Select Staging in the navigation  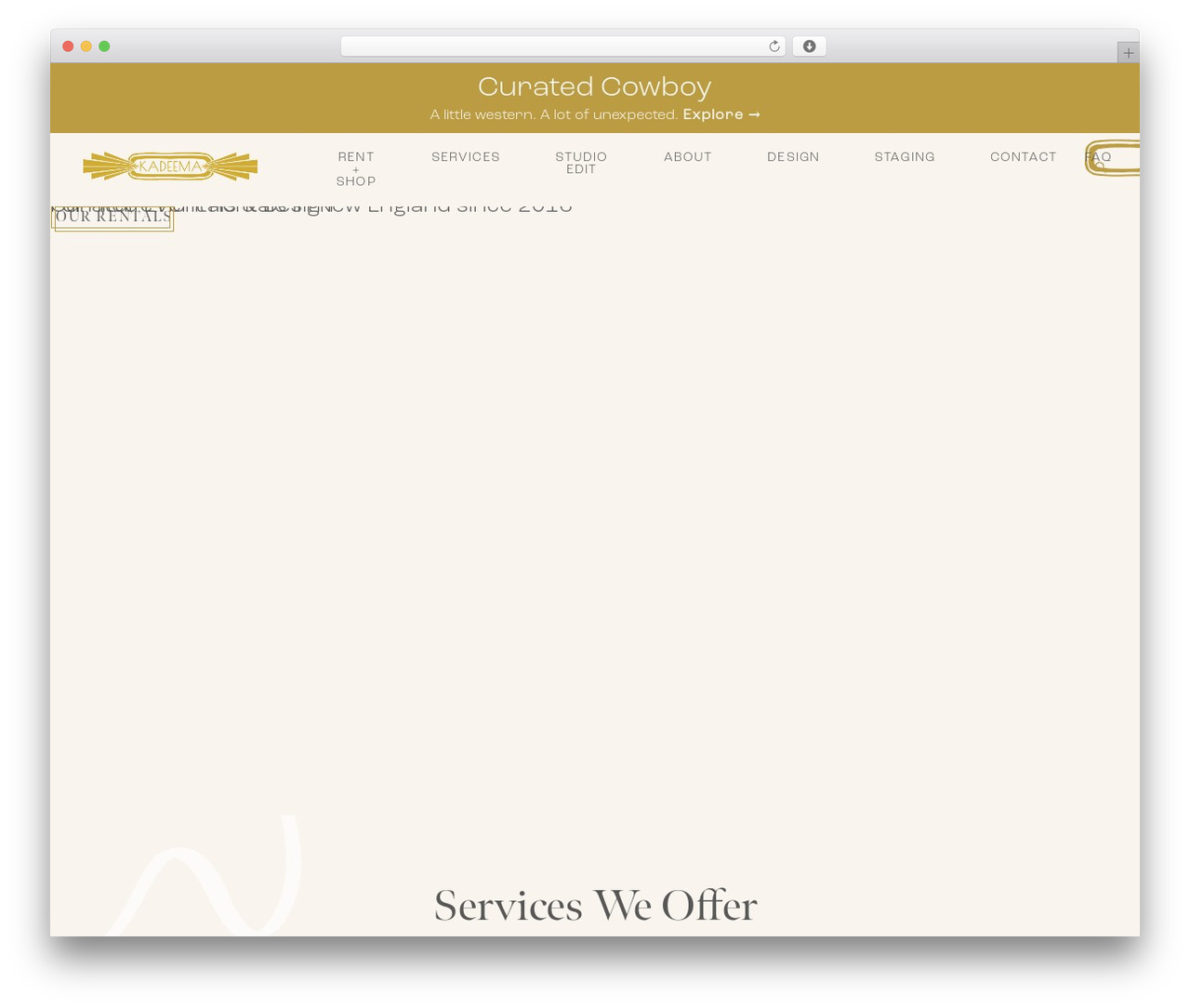pyautogui.click(x=905, y=157)
